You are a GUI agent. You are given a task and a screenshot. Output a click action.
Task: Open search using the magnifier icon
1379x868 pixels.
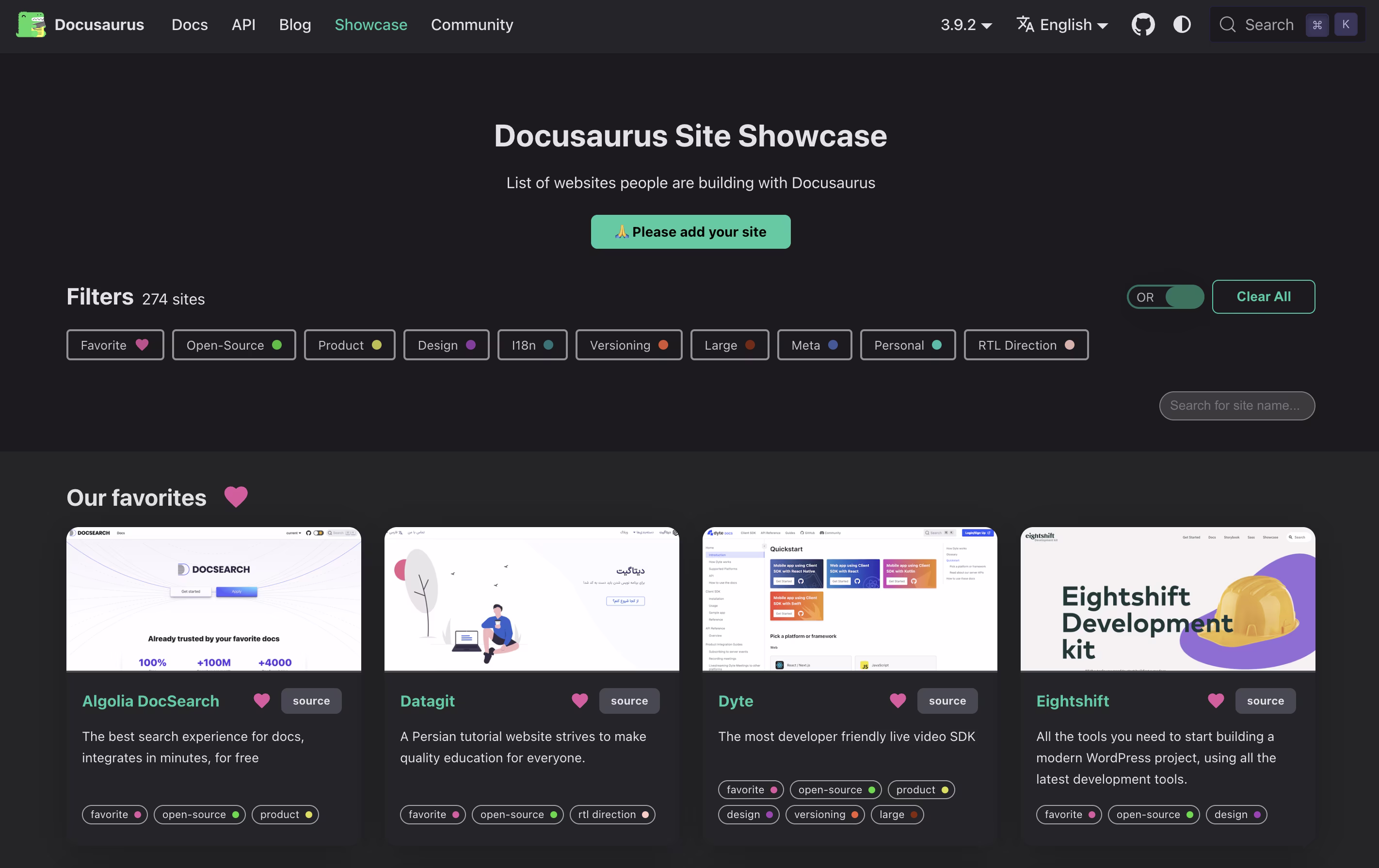[1227, 24]
